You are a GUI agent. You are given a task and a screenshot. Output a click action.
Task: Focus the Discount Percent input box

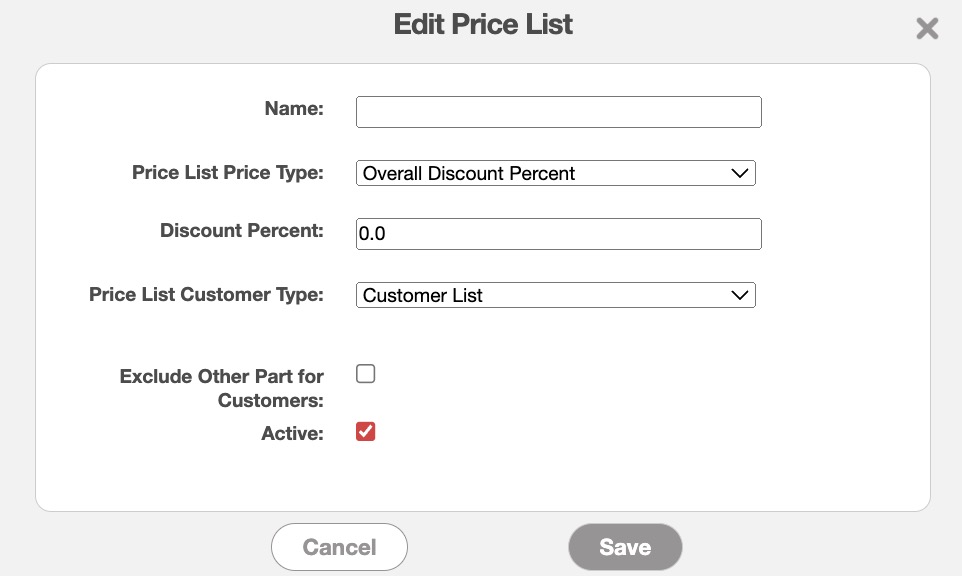(x=558, y=234)
